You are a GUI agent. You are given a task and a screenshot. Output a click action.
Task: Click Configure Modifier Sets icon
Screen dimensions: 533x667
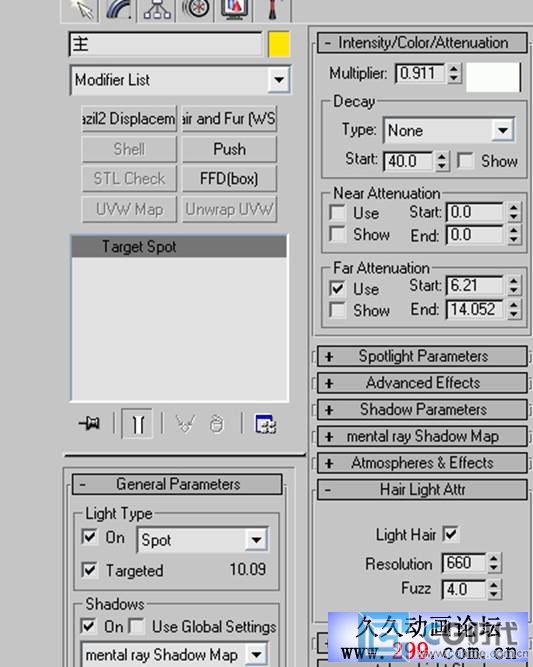[x=266, y=424]
